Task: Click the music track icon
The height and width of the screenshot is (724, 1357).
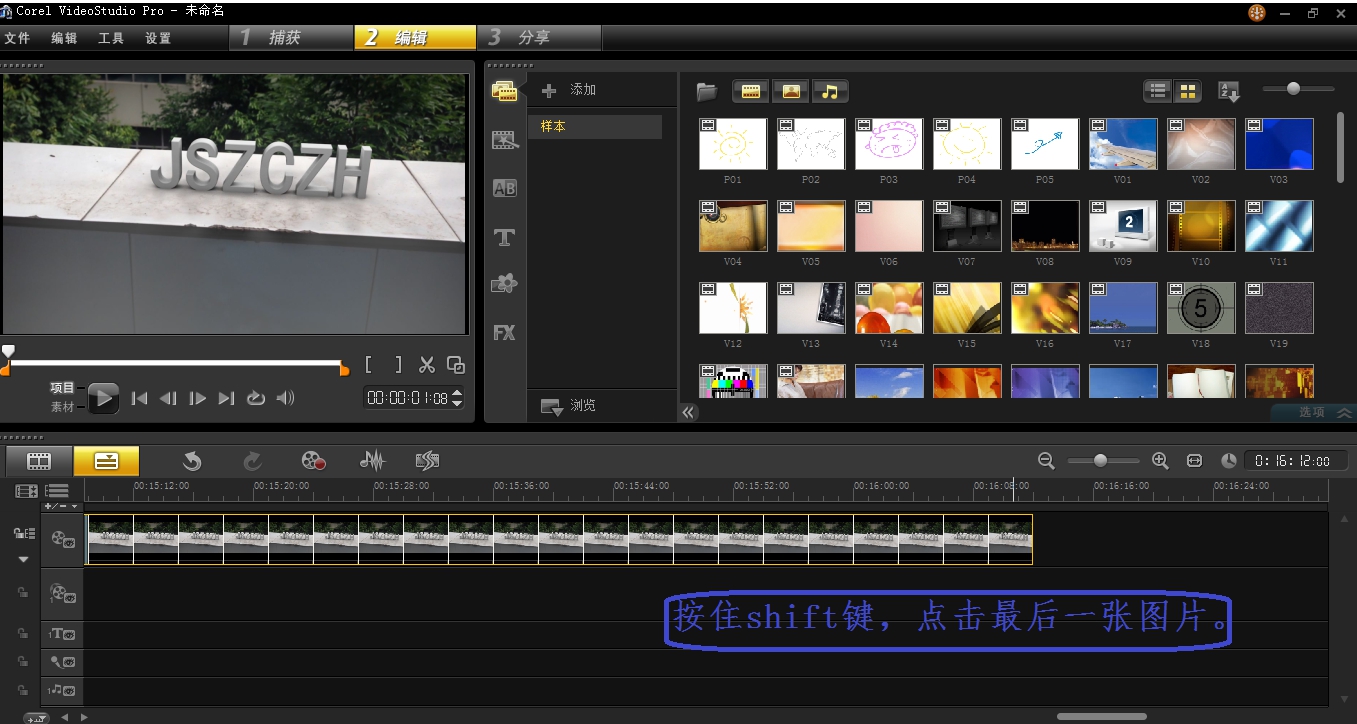Action: (x=62, y=690)
